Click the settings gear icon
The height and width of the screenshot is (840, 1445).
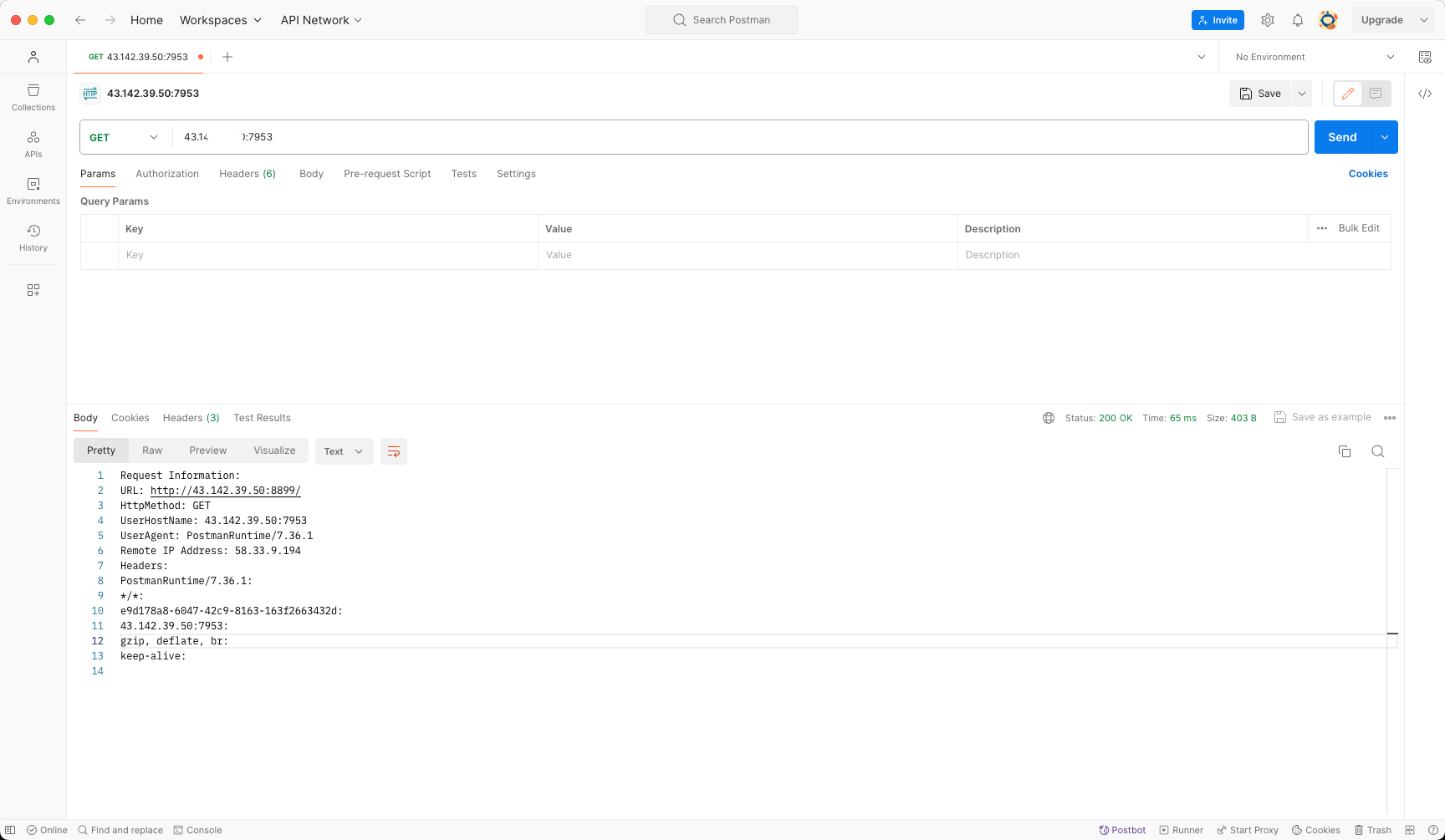pyautogui.click(x=1268, y=20)
